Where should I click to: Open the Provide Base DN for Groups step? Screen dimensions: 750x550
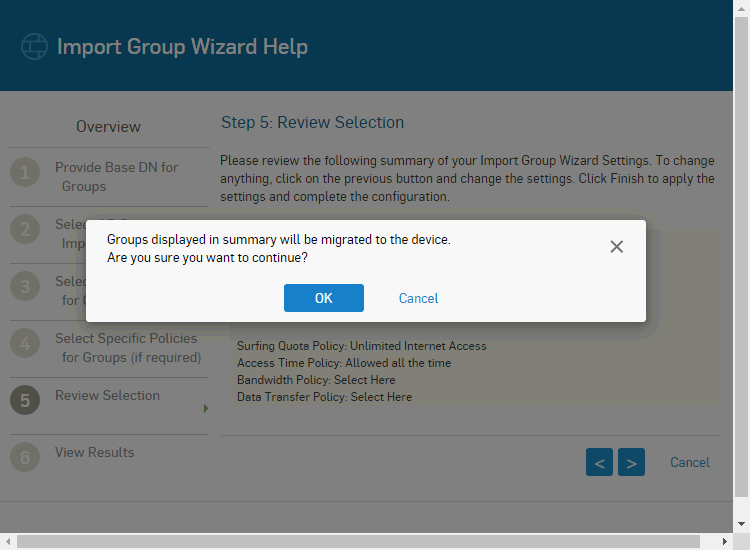point(116,177)
